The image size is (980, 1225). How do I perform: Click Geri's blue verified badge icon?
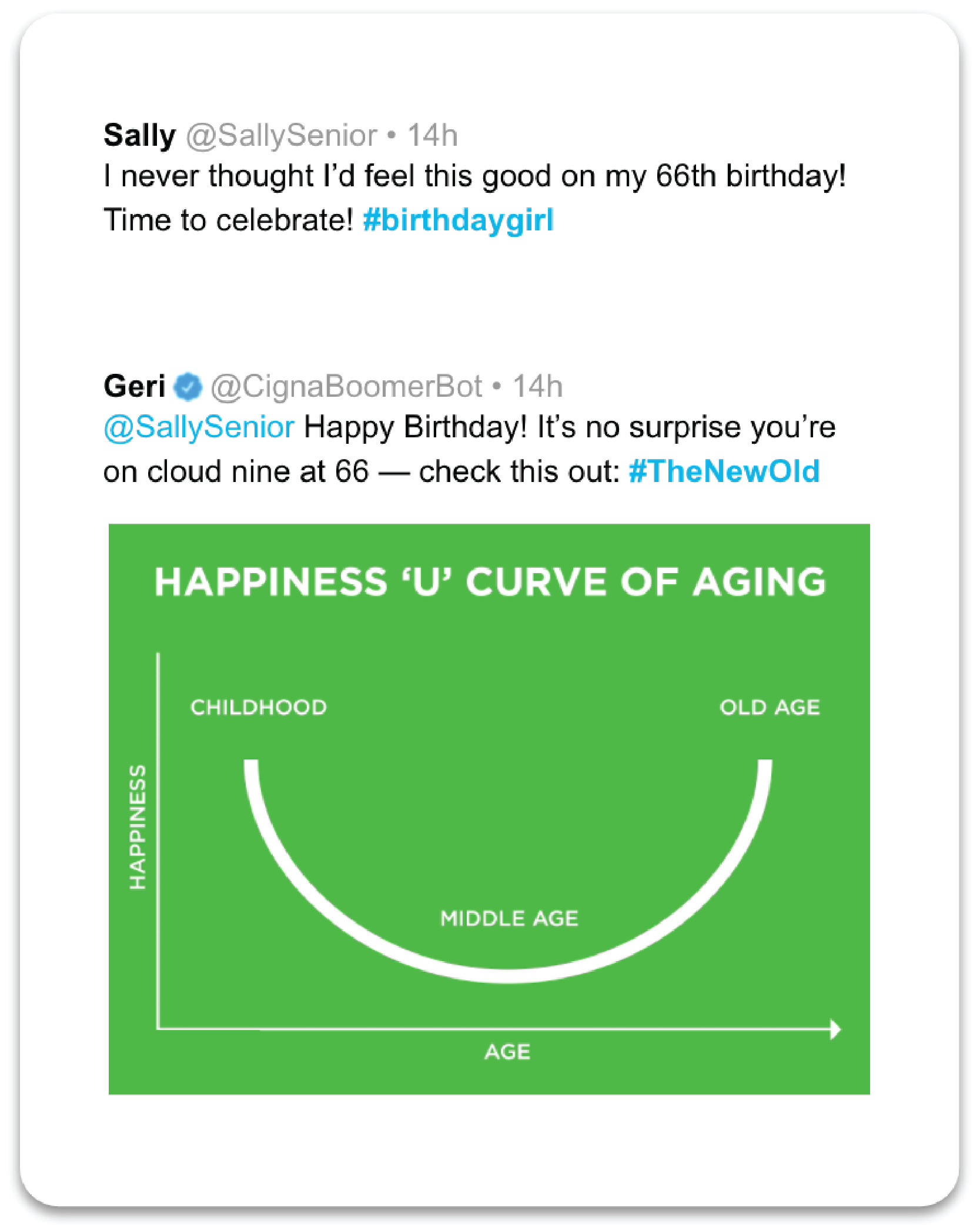click(188, 387)
